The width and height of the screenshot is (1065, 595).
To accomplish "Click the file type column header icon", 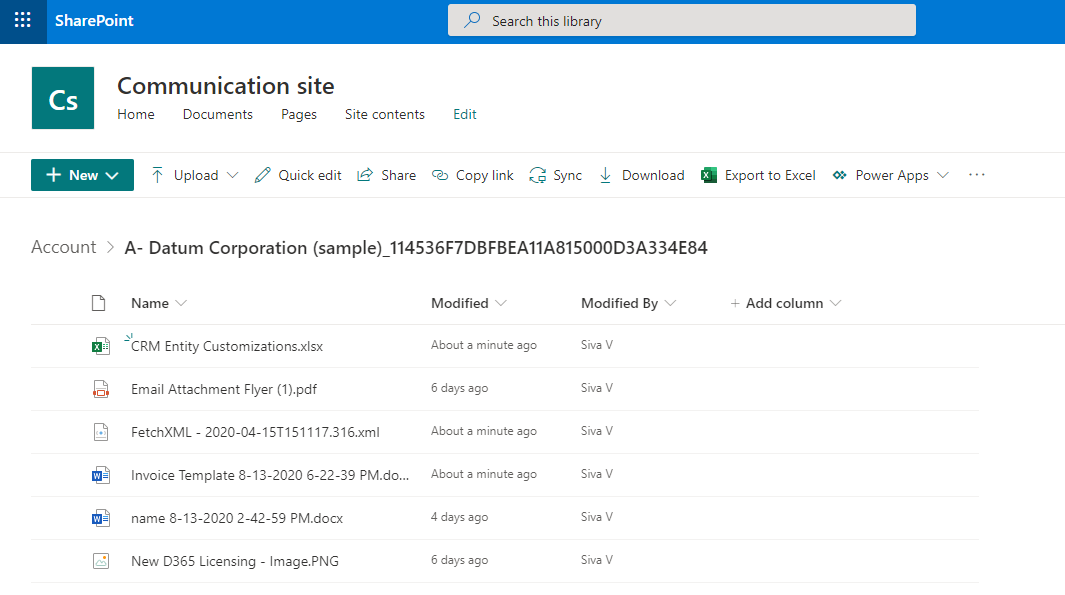I will (x=98, y=303).
